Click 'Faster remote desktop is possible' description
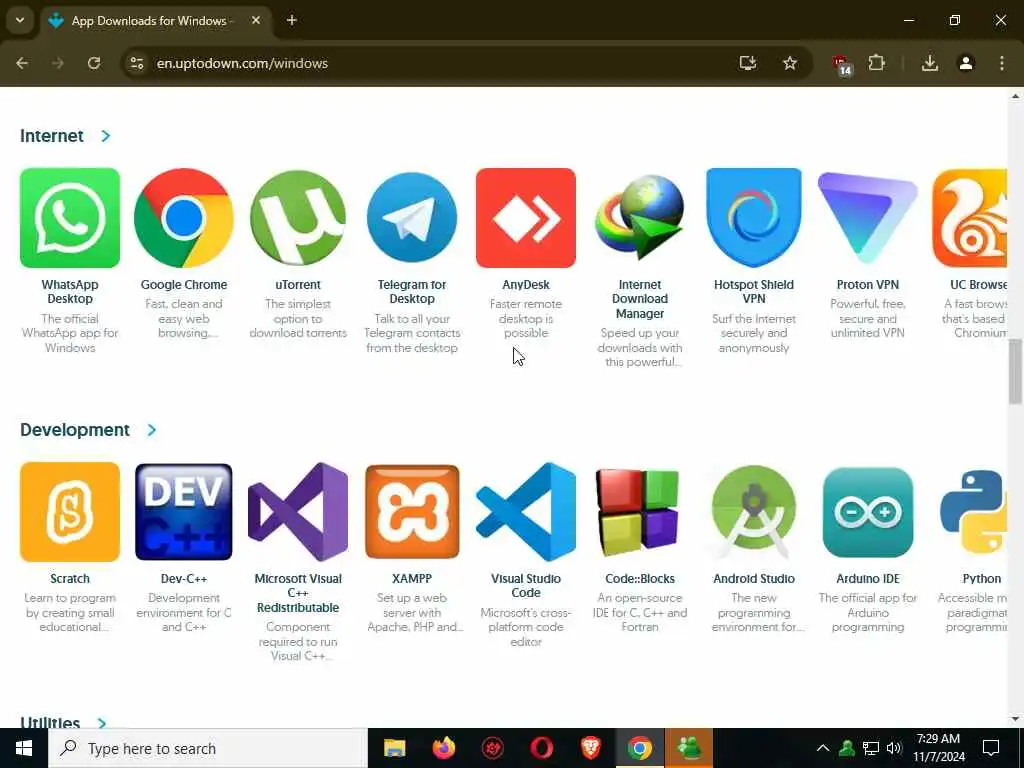This screenshot has width=1024, height=768. coord(526,319)
